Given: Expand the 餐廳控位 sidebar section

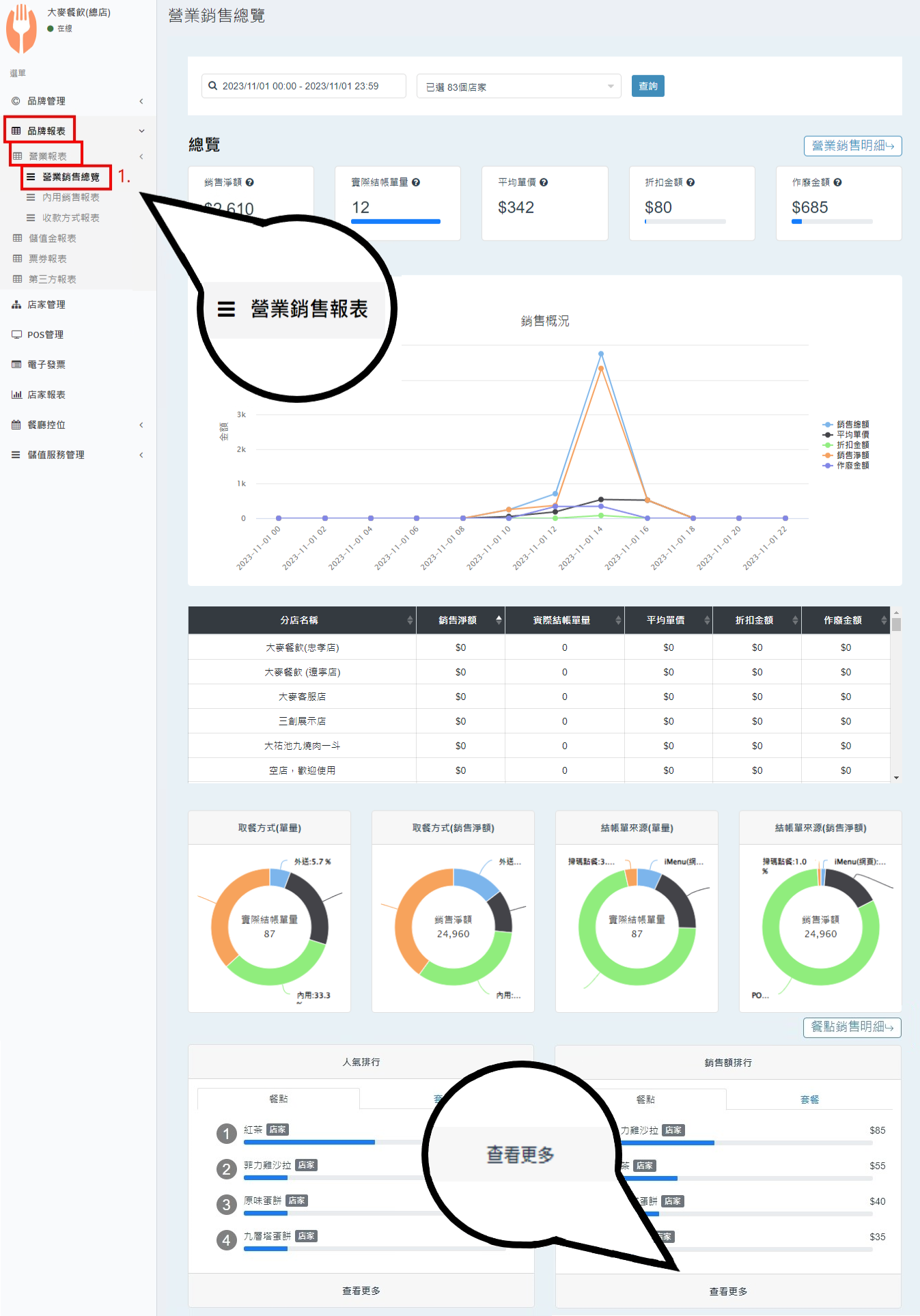Looking at the screenshot, I should 76,425.
